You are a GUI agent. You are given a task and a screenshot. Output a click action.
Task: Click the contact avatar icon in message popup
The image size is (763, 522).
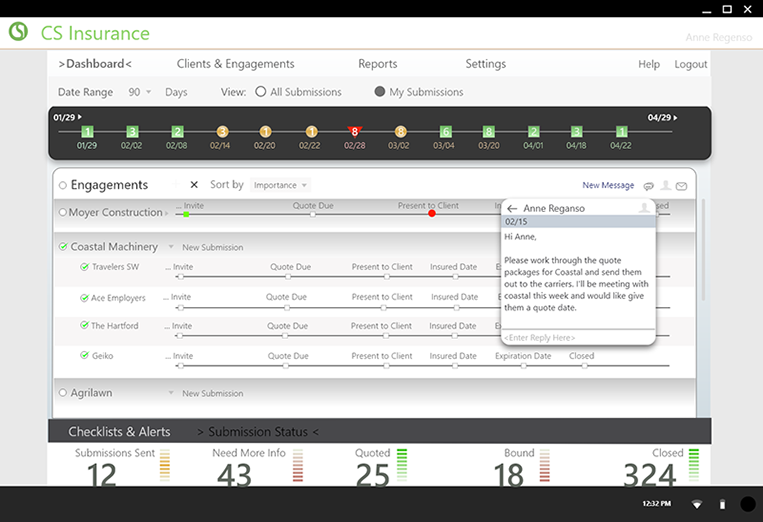coord(643,208)
